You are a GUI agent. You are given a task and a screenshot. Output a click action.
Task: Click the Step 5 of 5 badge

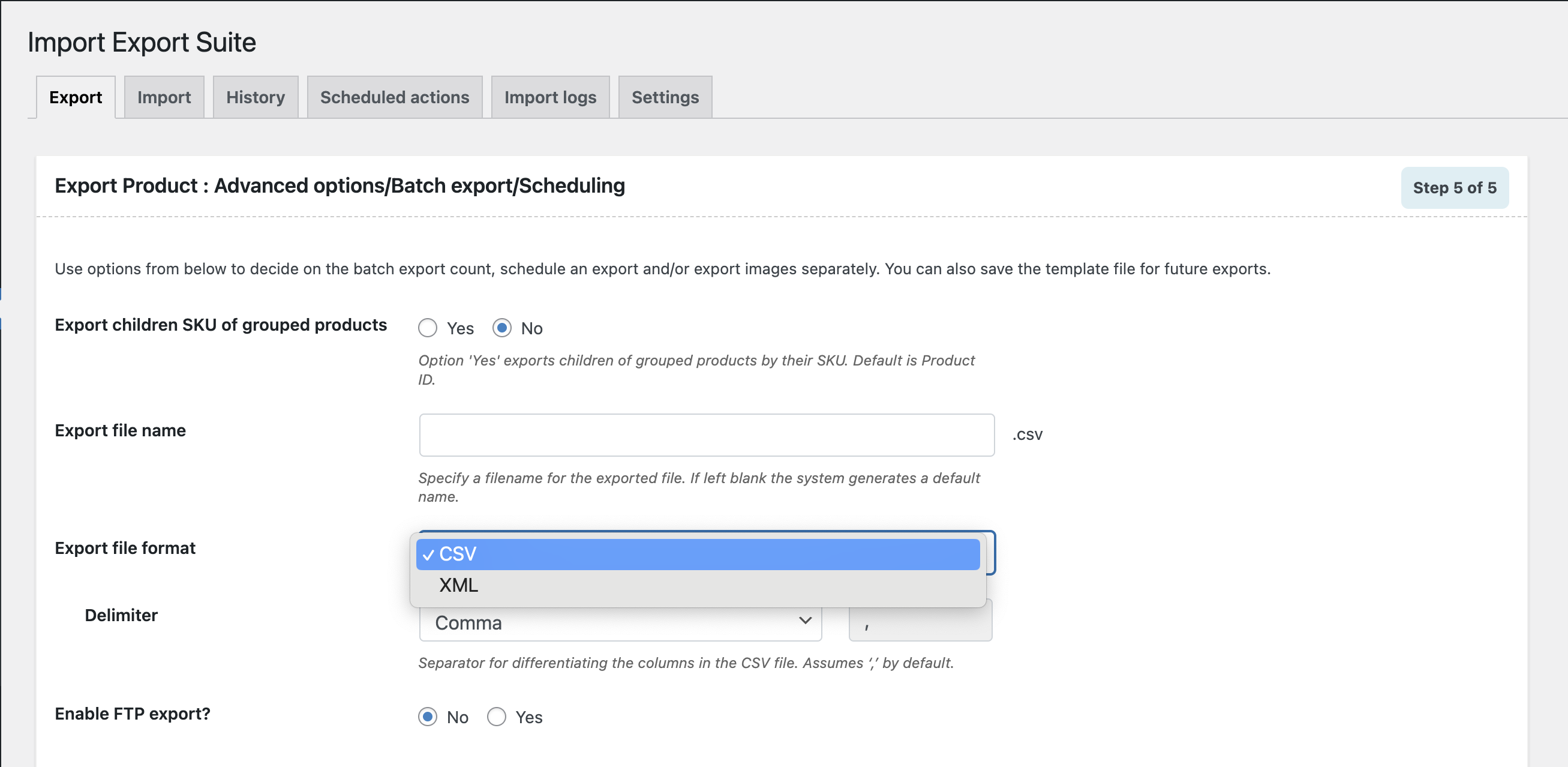click(x=1455, y=188)
